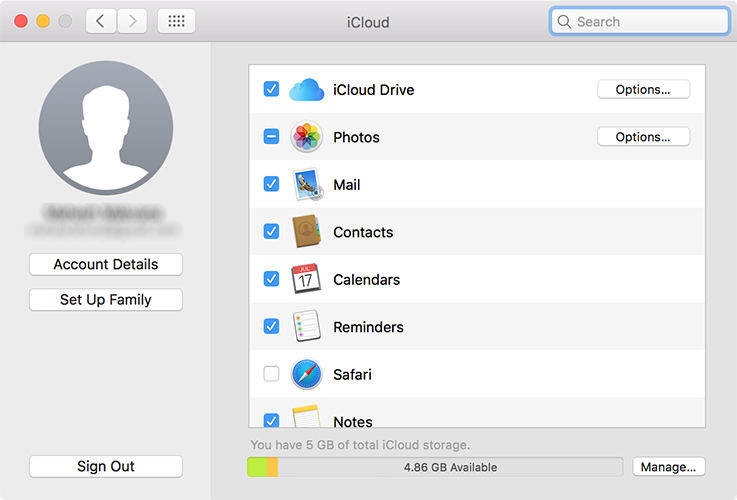Uncheck the iCloud Drive checkbox
737x500 pixels.
coord(271,89)
